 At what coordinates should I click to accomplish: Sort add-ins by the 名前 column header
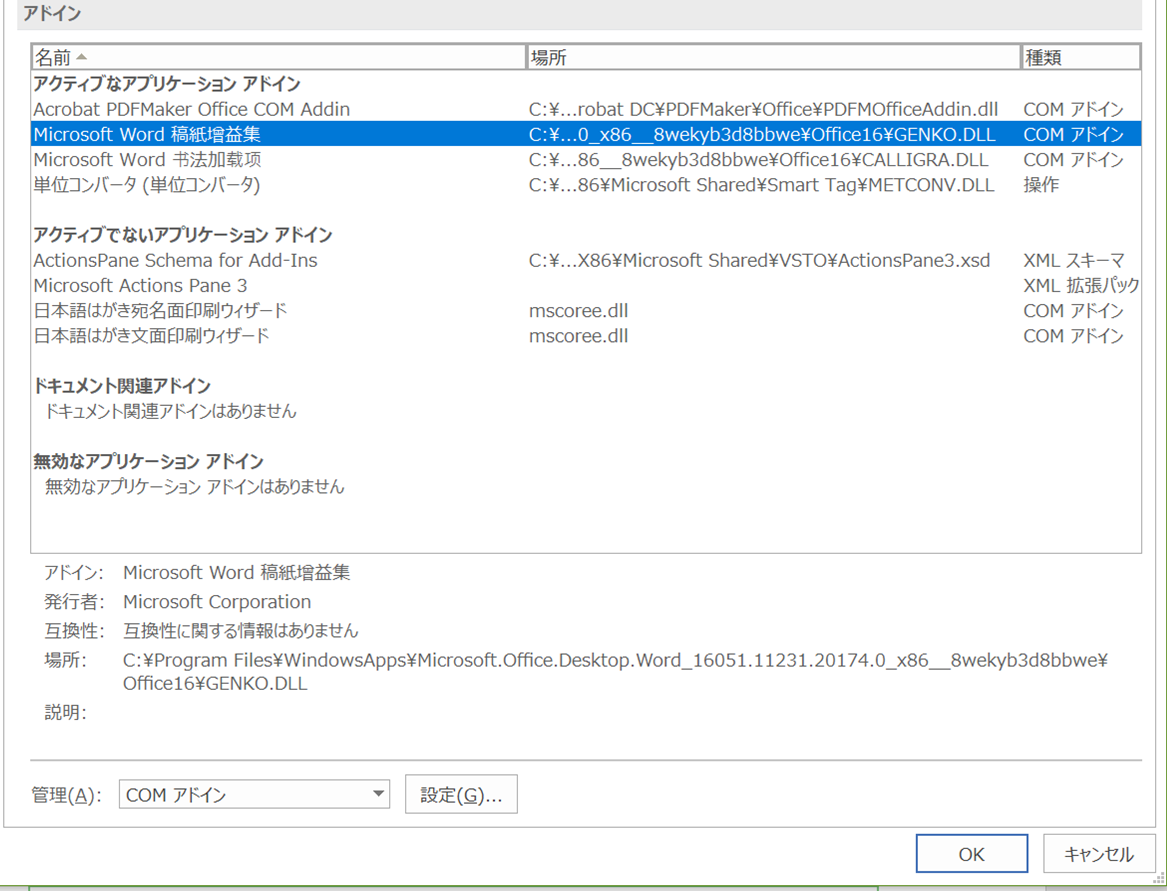pyautogui.click(x=279, y=57)
